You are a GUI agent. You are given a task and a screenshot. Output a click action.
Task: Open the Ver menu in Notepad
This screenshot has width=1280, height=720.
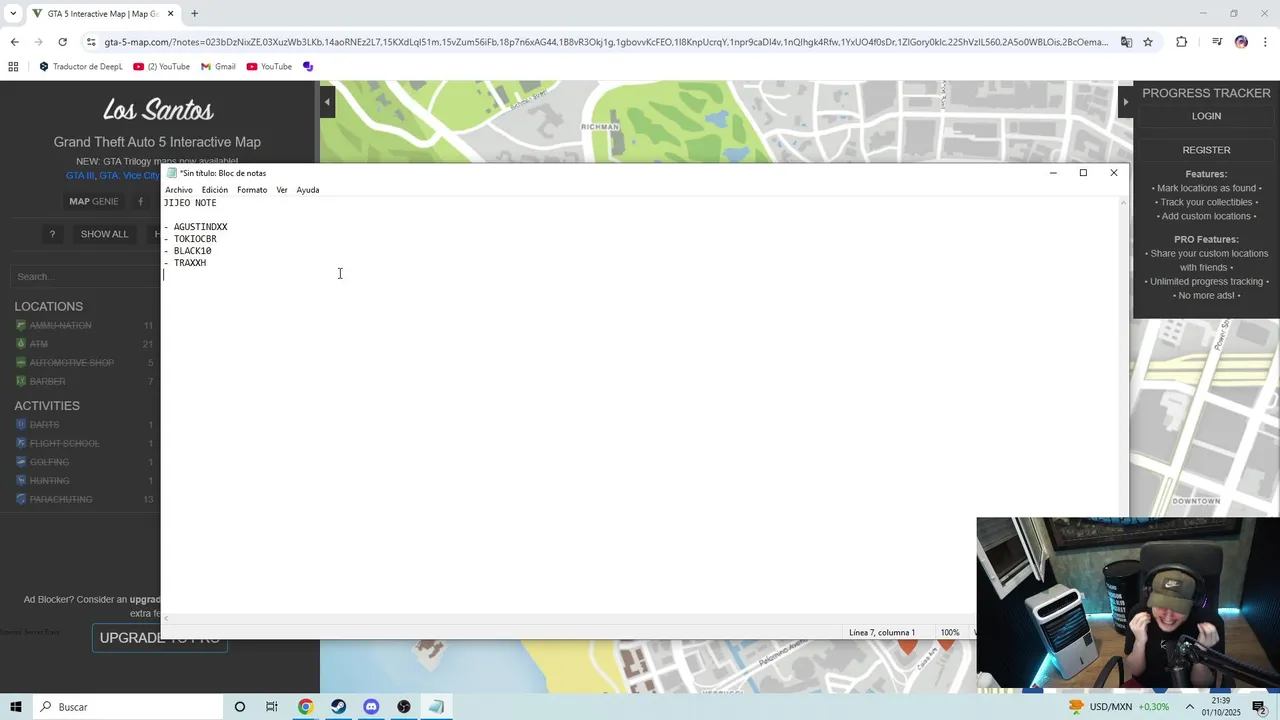pyautogui.click(x=282, y=190)
